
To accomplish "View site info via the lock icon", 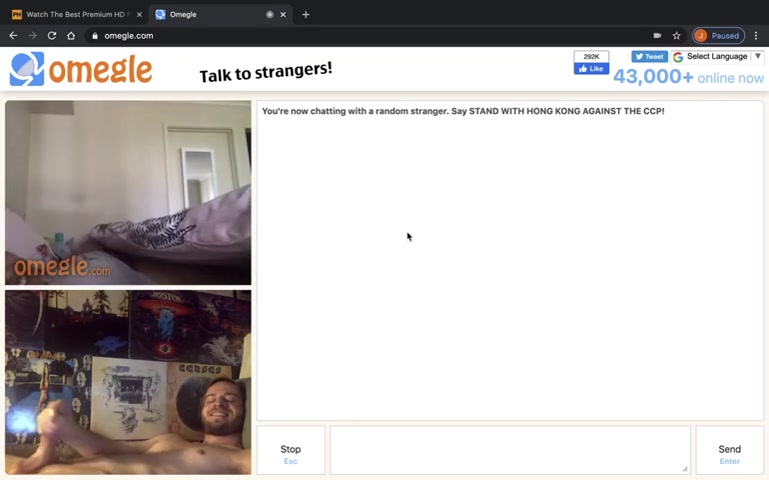I will tap(95, 36).
